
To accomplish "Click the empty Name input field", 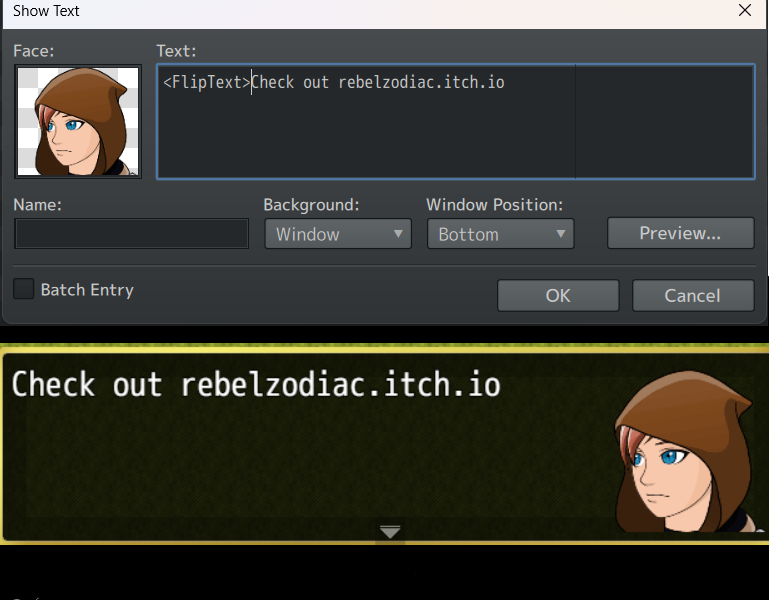I will click(x=131, y=234).
